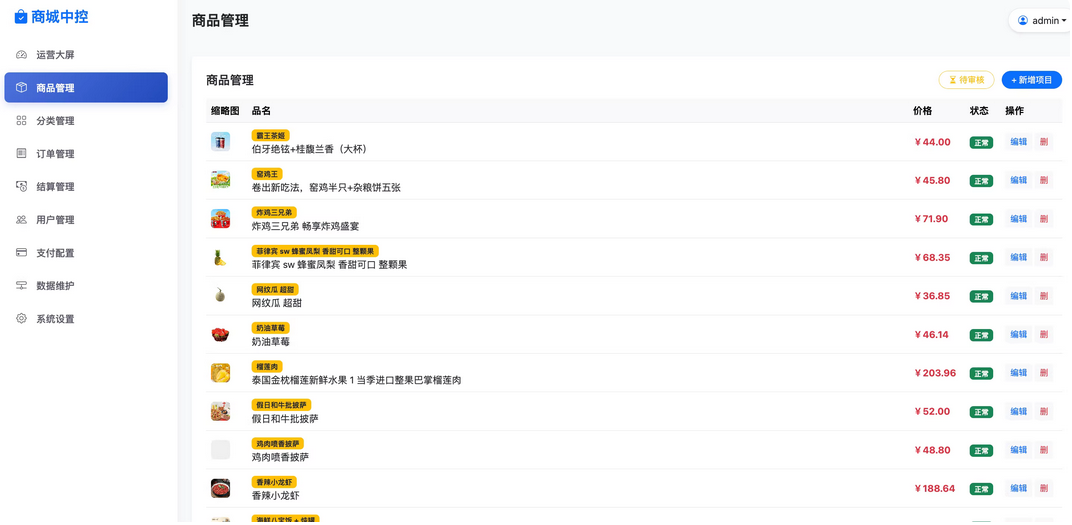Viewport: 1072px width, 525px height.
Task: Open the admin user dropdown
Action: (1041, 21)
